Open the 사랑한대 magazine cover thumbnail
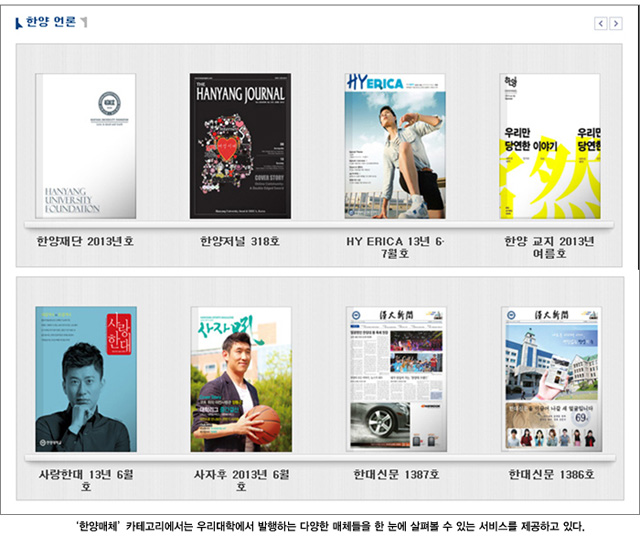Image resolution: width=640 pixels, height=536 pixels. 85,379
